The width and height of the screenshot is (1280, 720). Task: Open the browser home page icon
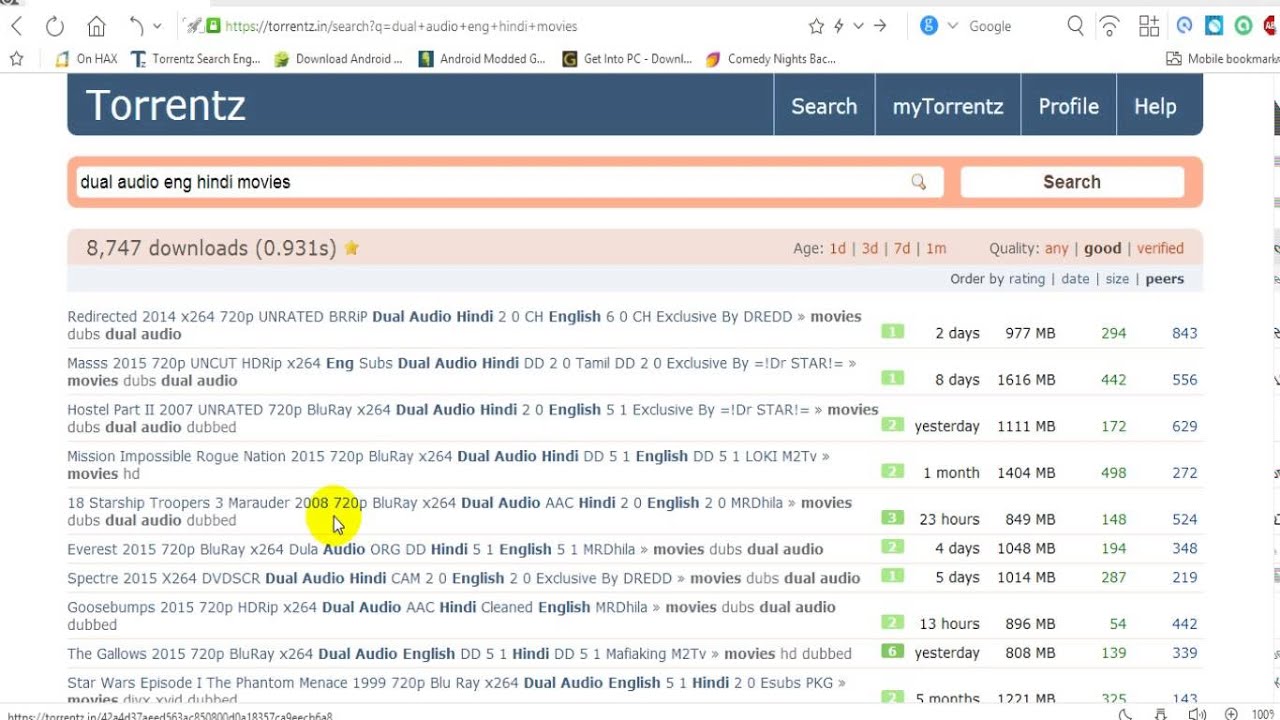click(96, 26)
